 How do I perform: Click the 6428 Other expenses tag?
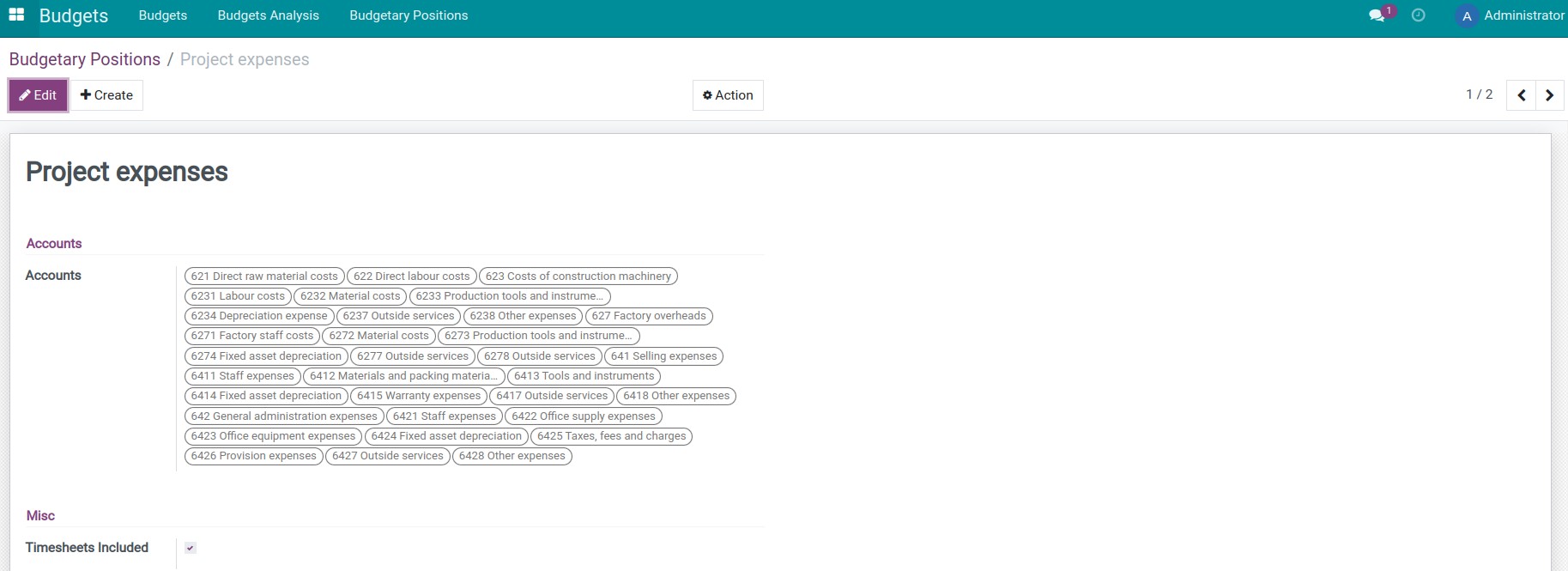point(512,456)
